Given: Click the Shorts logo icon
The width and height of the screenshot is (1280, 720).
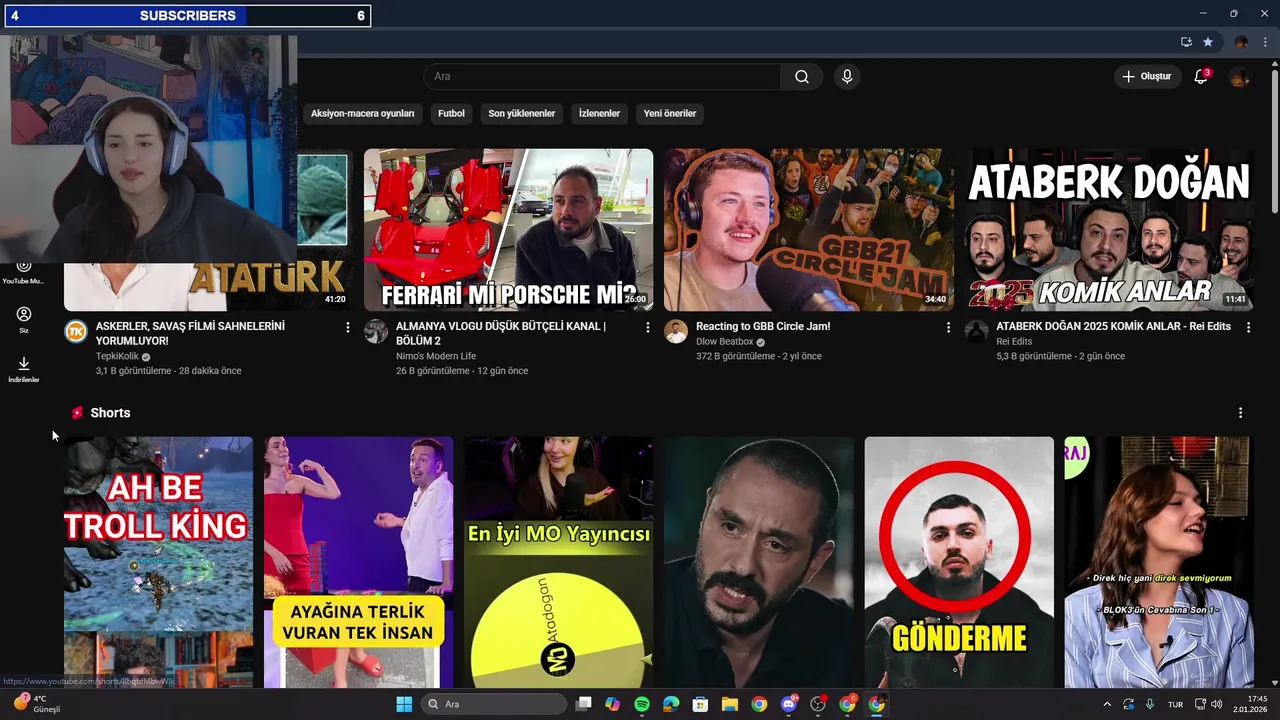Looking at the screenshot, I should coord(77,413).
